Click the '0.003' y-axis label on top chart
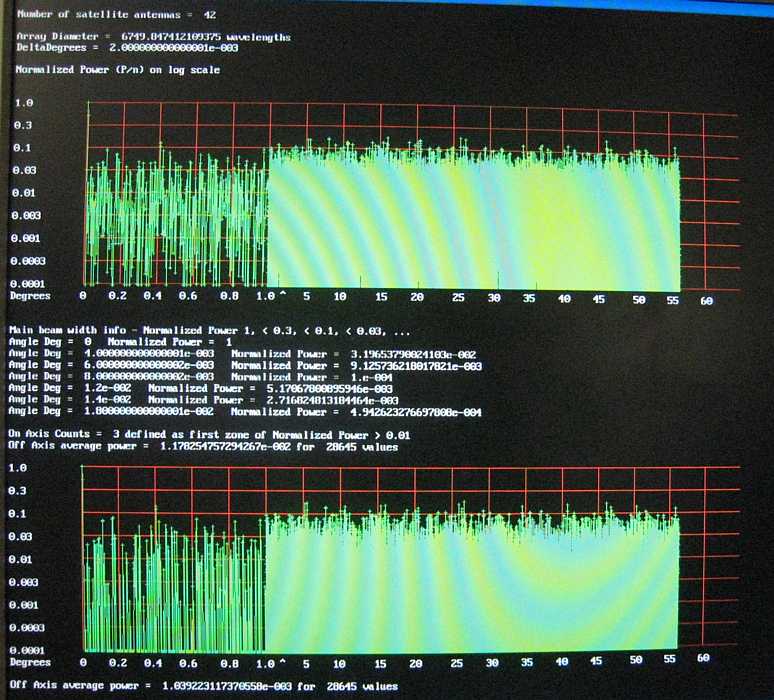The width and height of the screenshot is (774, 700). (x=26, y=215)
